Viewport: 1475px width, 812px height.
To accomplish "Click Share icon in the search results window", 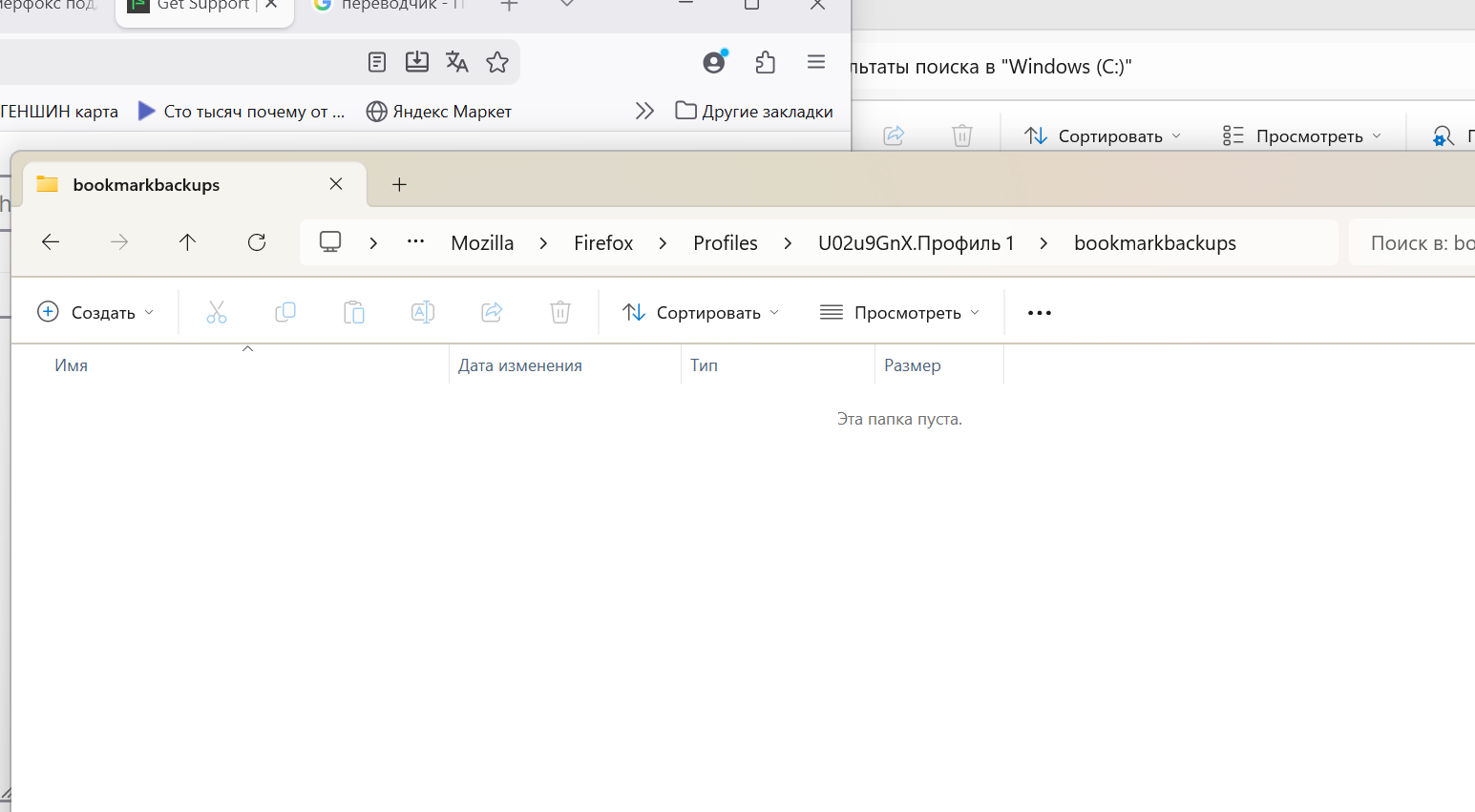I will 894,135.
